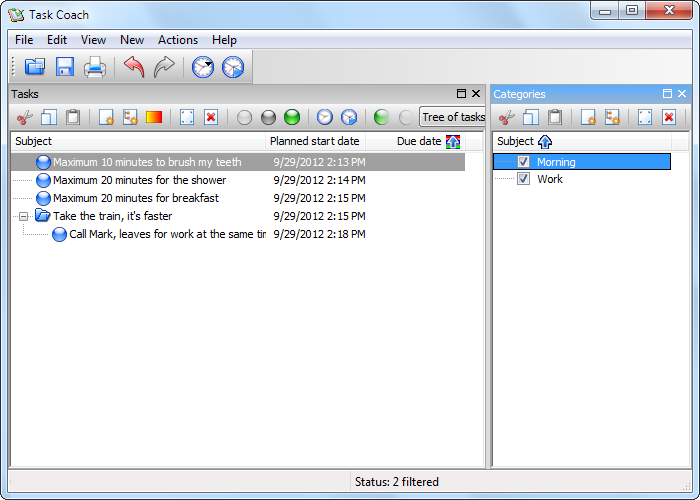
Task: Open the Tree of tasks dropdown
Action: (x=452, y=117)
